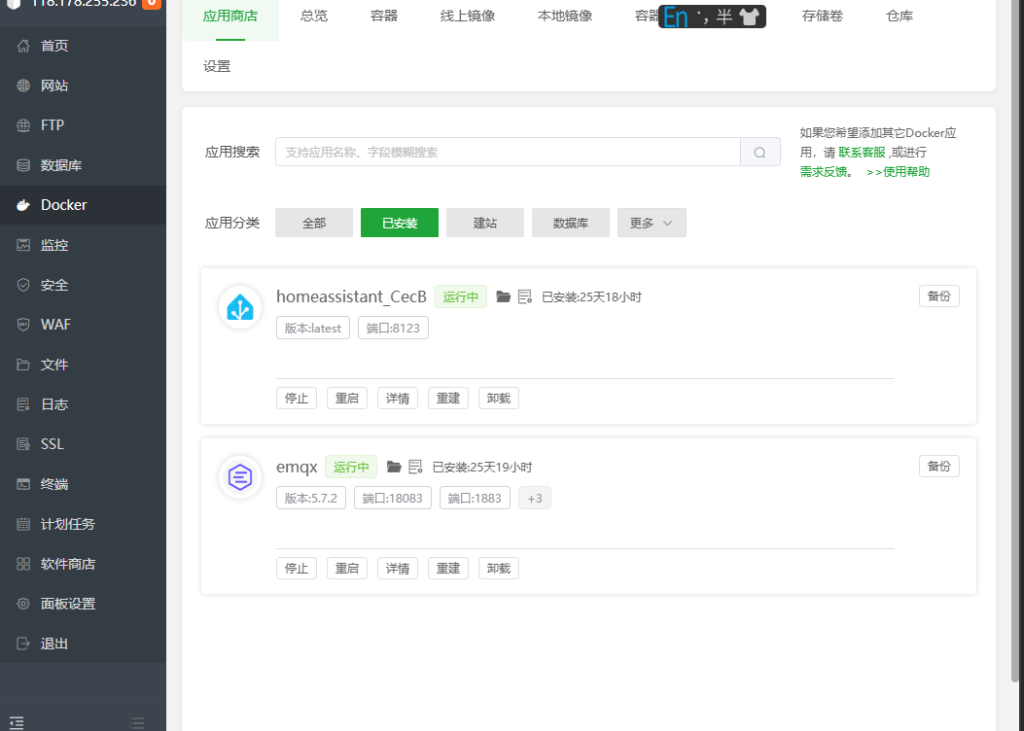Uninstall the homeassistant_CecB app
This screenshot has width=1024, height=731.
[x=499, y=398]
